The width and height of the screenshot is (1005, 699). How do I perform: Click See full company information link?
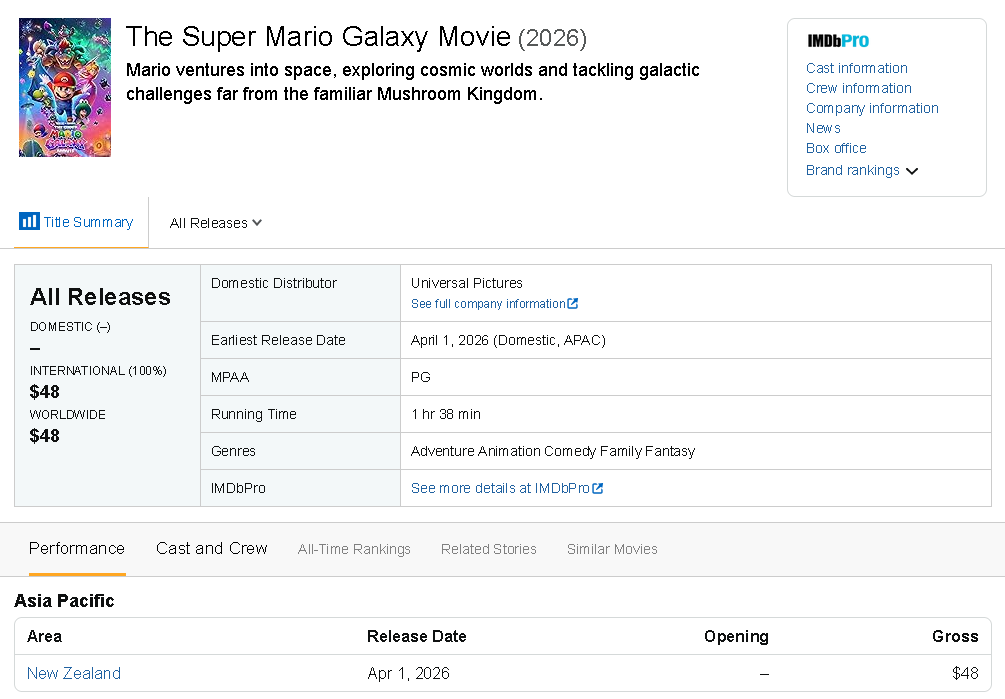click(488, 304)
